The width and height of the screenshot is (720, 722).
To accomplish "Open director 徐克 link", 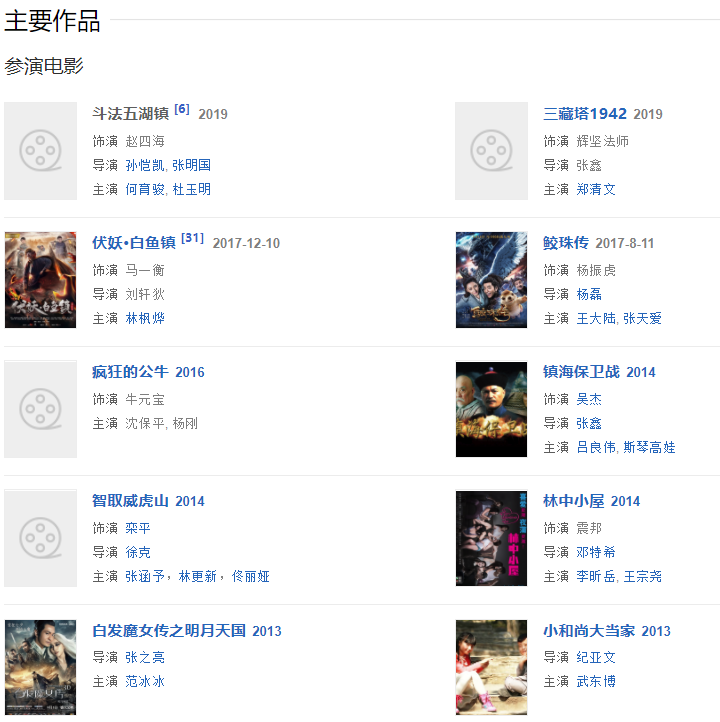I will pyautogui.click(x=137, y=552).
